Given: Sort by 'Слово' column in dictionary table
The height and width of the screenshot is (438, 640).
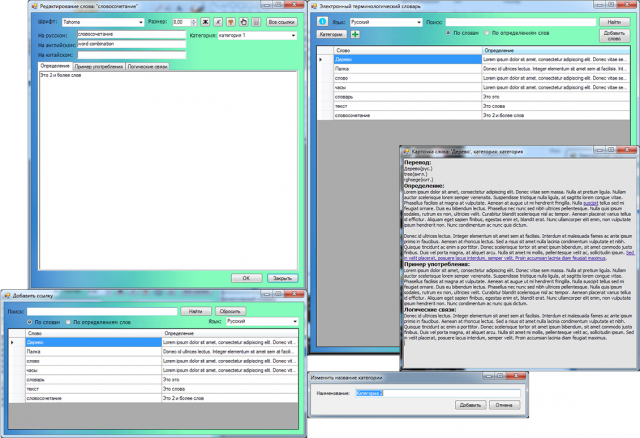Looking at the screenshot, I should point(408,50).
